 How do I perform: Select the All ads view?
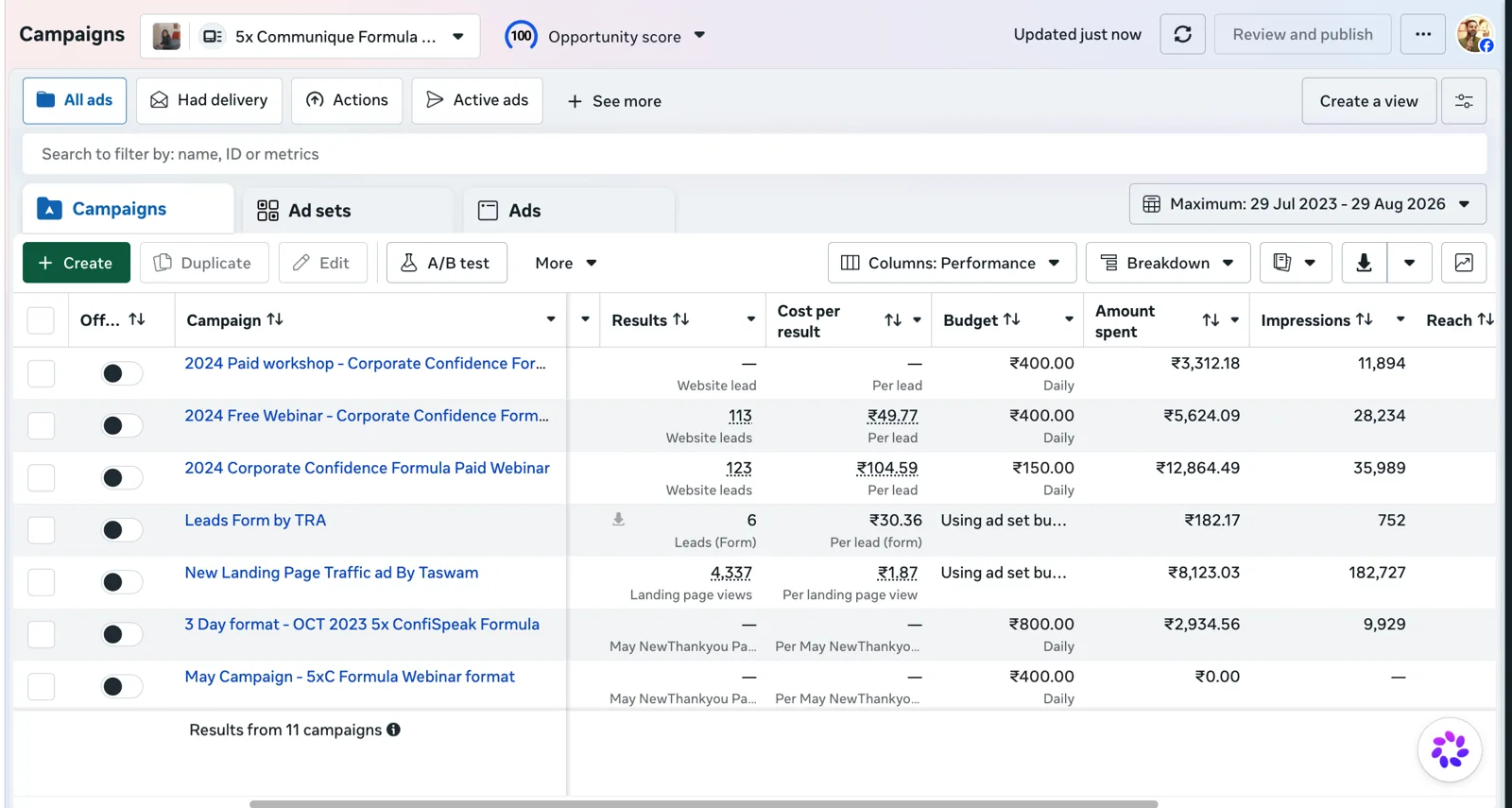tap(75, 100)
